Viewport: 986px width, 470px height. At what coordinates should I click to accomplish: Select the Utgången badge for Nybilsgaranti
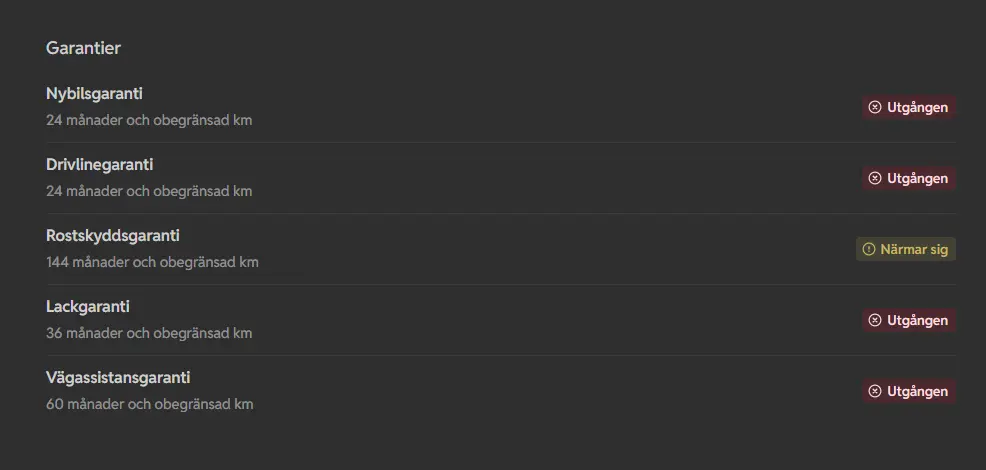click(909, 107)
